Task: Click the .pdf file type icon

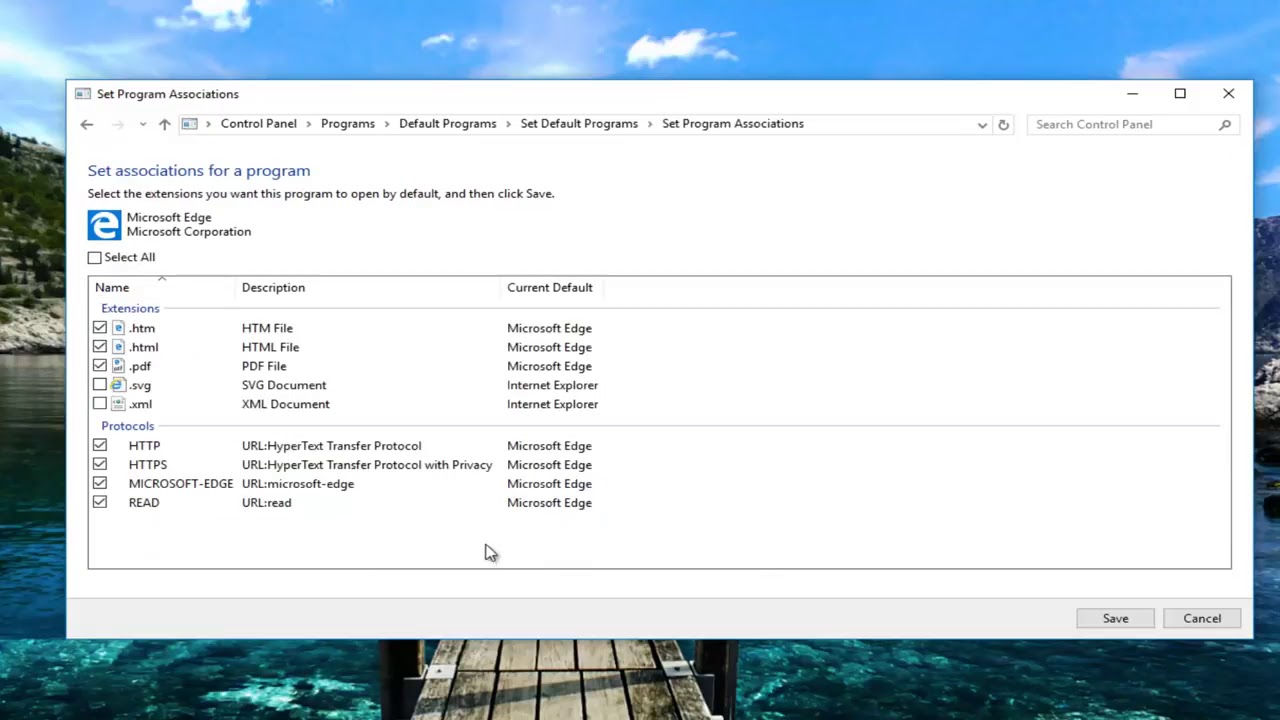Action: 118,366
